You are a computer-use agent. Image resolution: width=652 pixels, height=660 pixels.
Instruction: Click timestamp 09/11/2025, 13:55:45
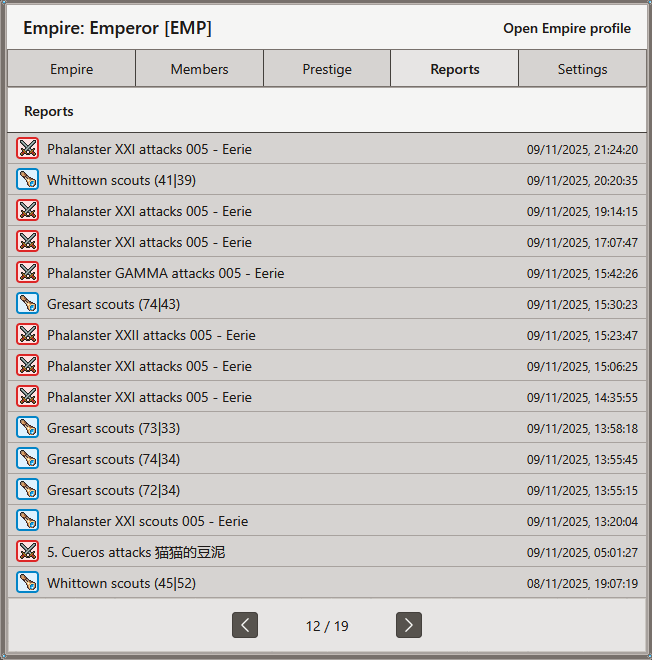tap(582, 460)
